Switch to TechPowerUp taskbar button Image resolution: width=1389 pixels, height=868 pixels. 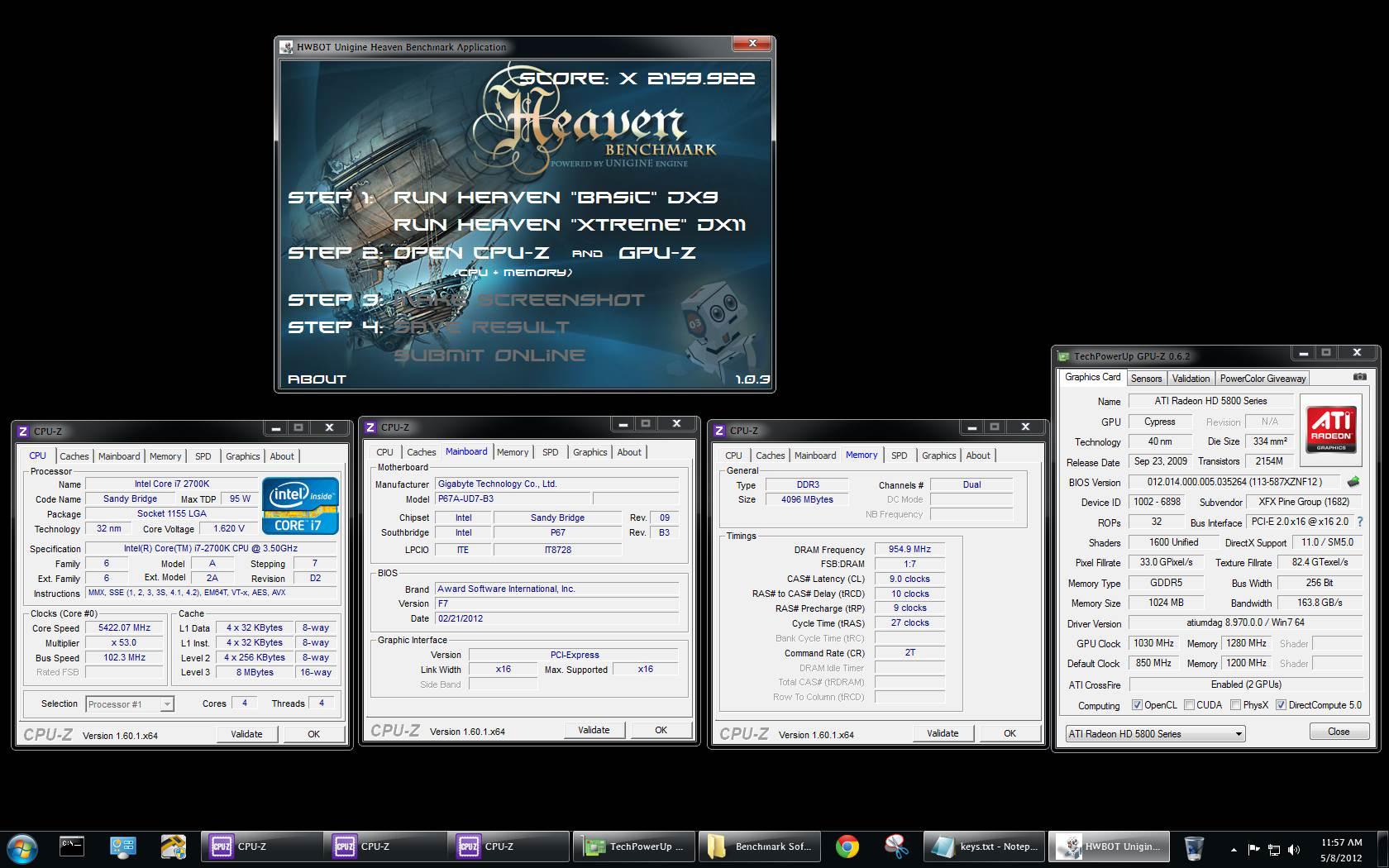[x=634, y=847]
